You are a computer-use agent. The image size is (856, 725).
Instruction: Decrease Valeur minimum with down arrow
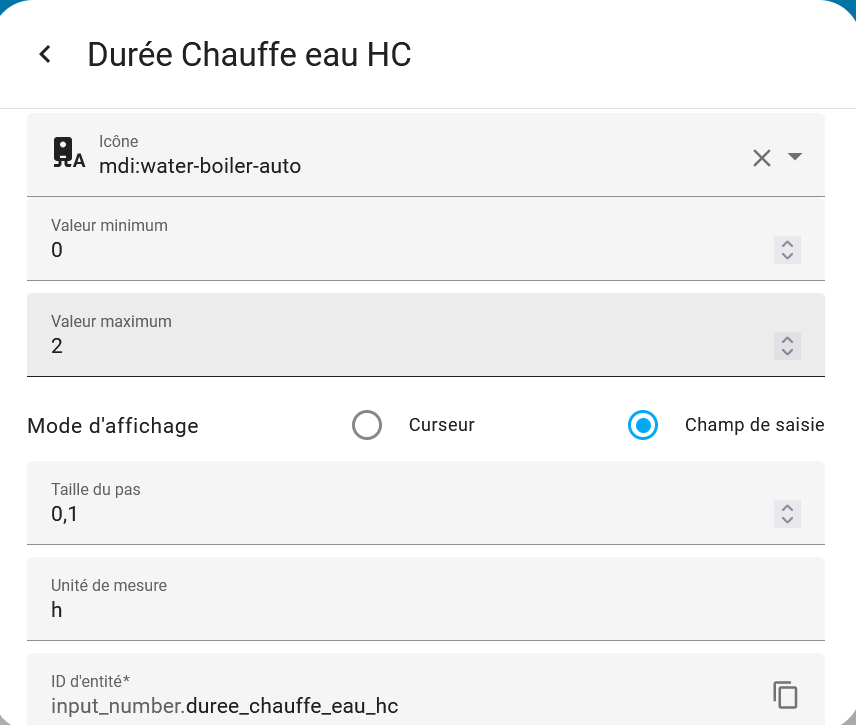(x=787, y=256)
